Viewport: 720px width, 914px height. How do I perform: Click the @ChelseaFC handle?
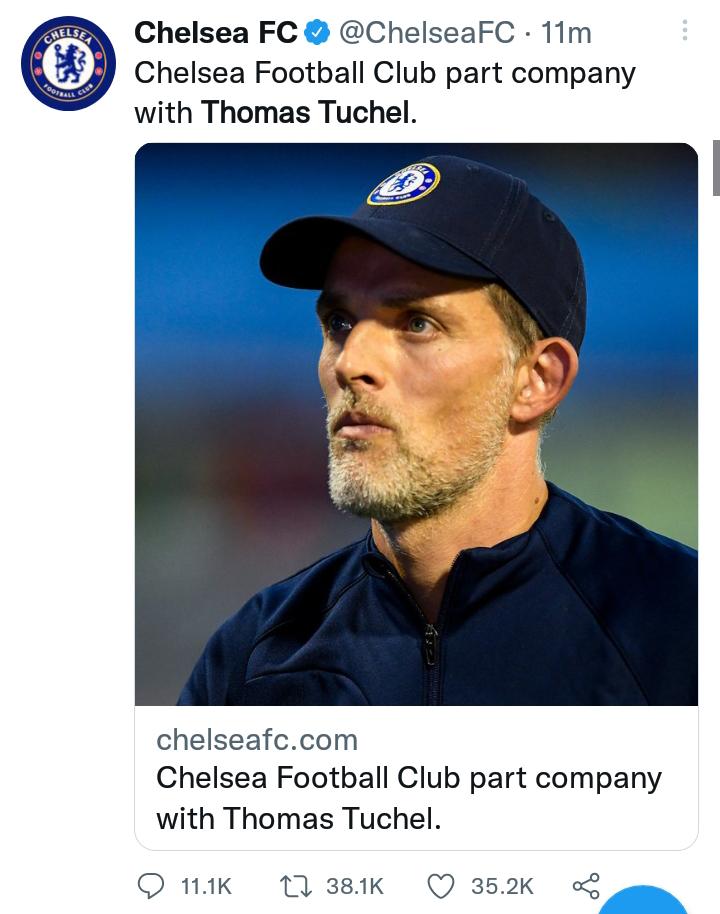427,33
